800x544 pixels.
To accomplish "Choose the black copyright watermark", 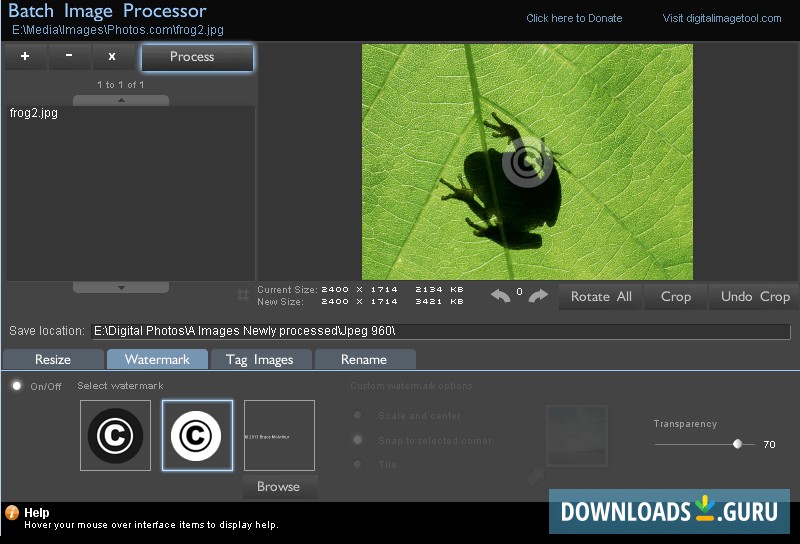I will [x=115, y=435].
